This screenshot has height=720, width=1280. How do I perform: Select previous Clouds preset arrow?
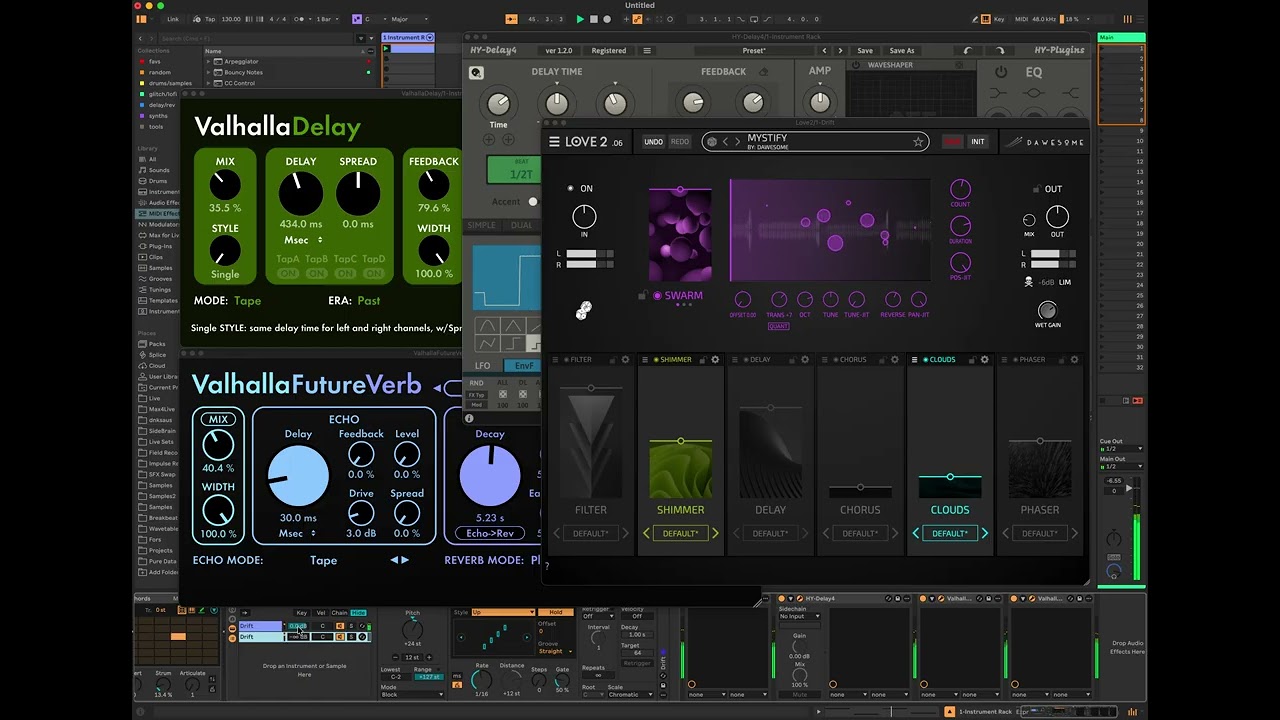click(916, 534)
